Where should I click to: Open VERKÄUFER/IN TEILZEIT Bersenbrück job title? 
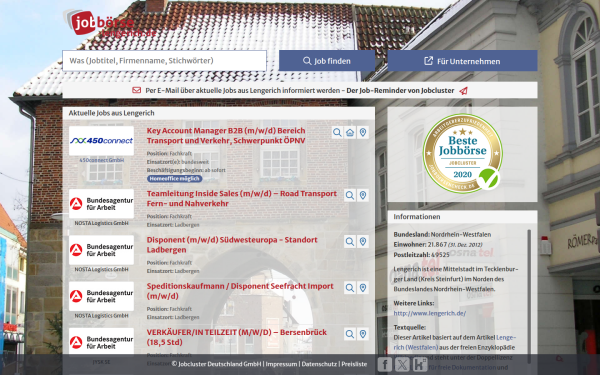point(237,337)
